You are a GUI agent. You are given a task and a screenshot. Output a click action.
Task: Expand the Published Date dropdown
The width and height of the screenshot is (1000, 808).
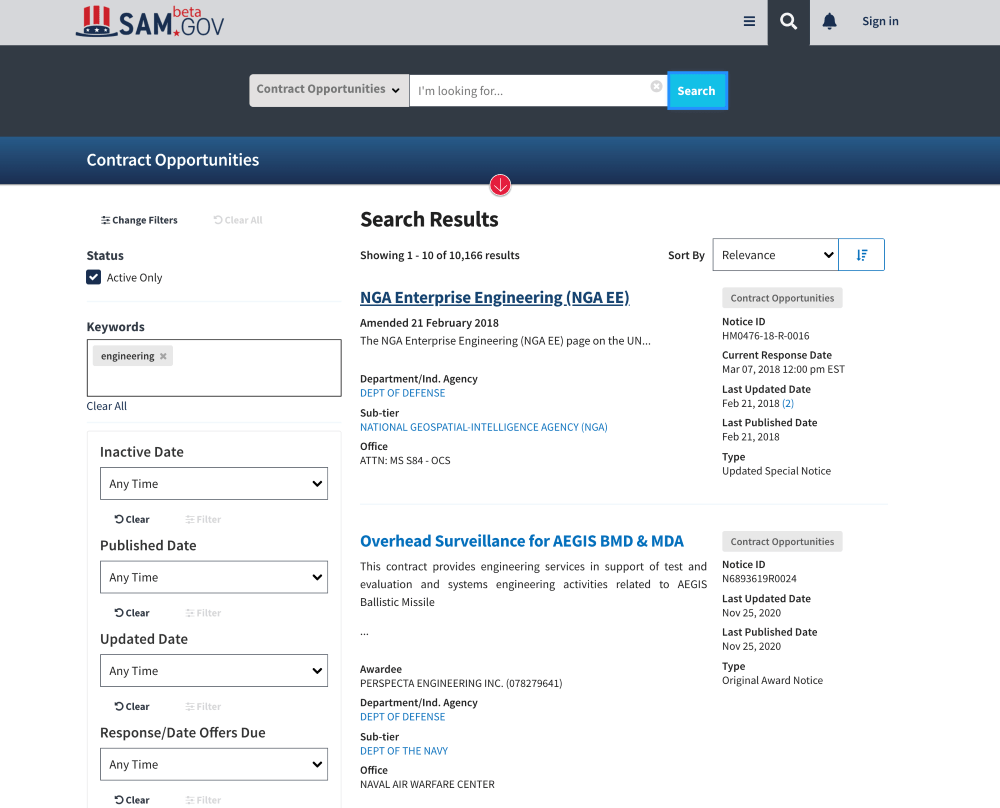pyautogui.click(x=214, y=577)
